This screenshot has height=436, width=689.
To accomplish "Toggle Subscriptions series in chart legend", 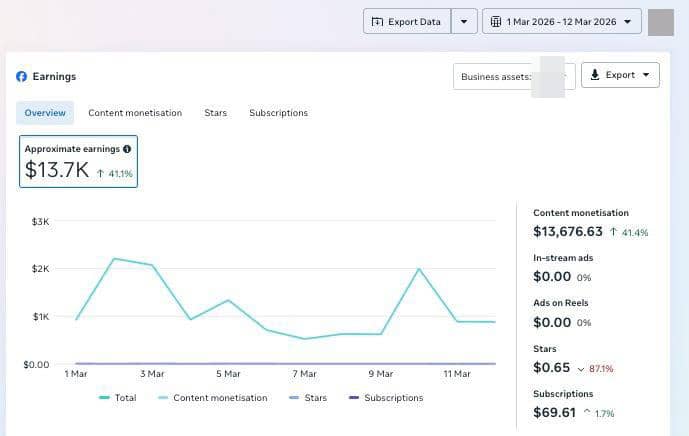I will coord(385,398).
